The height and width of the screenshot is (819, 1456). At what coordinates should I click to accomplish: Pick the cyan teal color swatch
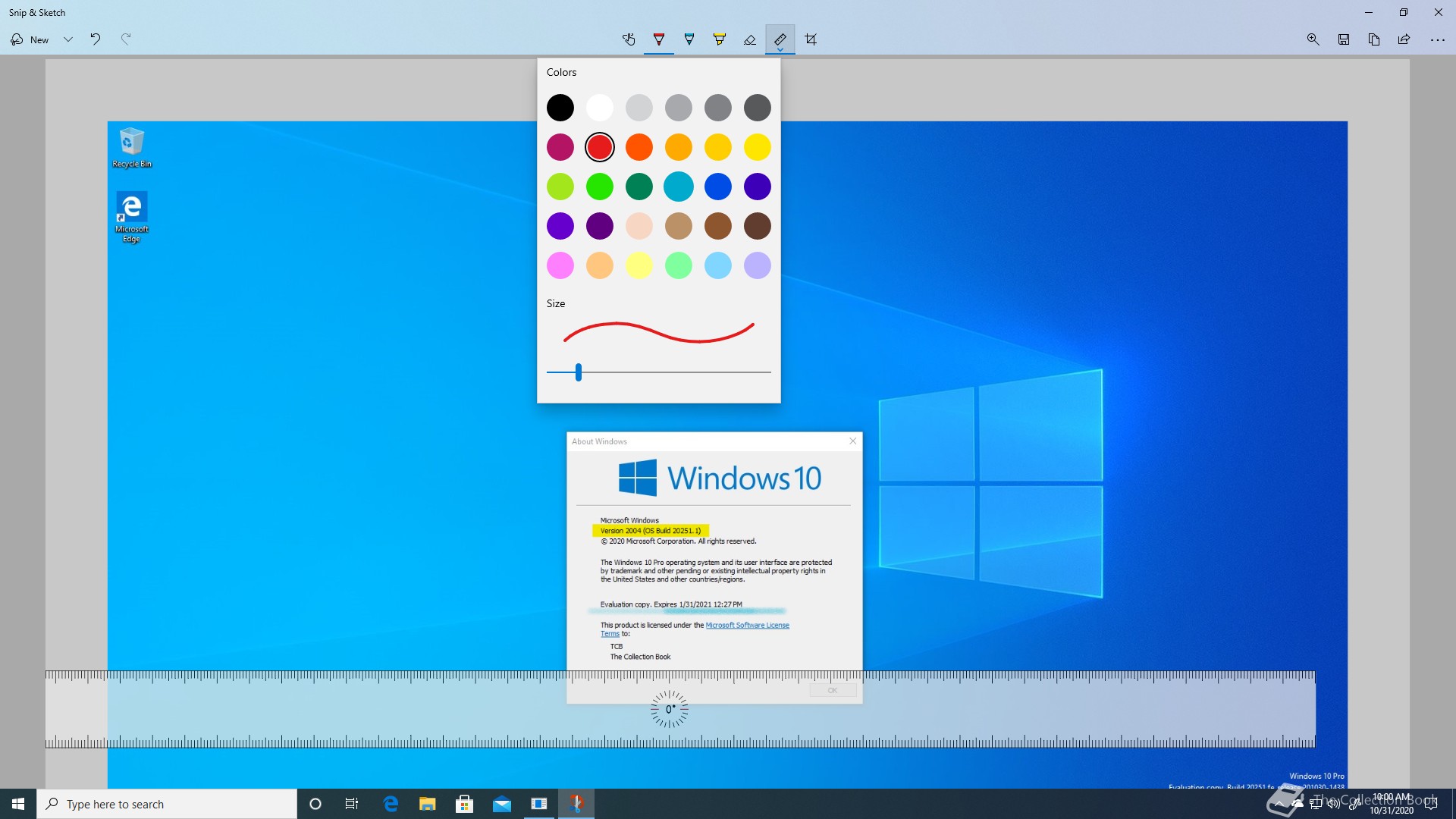tap(679, 187)
